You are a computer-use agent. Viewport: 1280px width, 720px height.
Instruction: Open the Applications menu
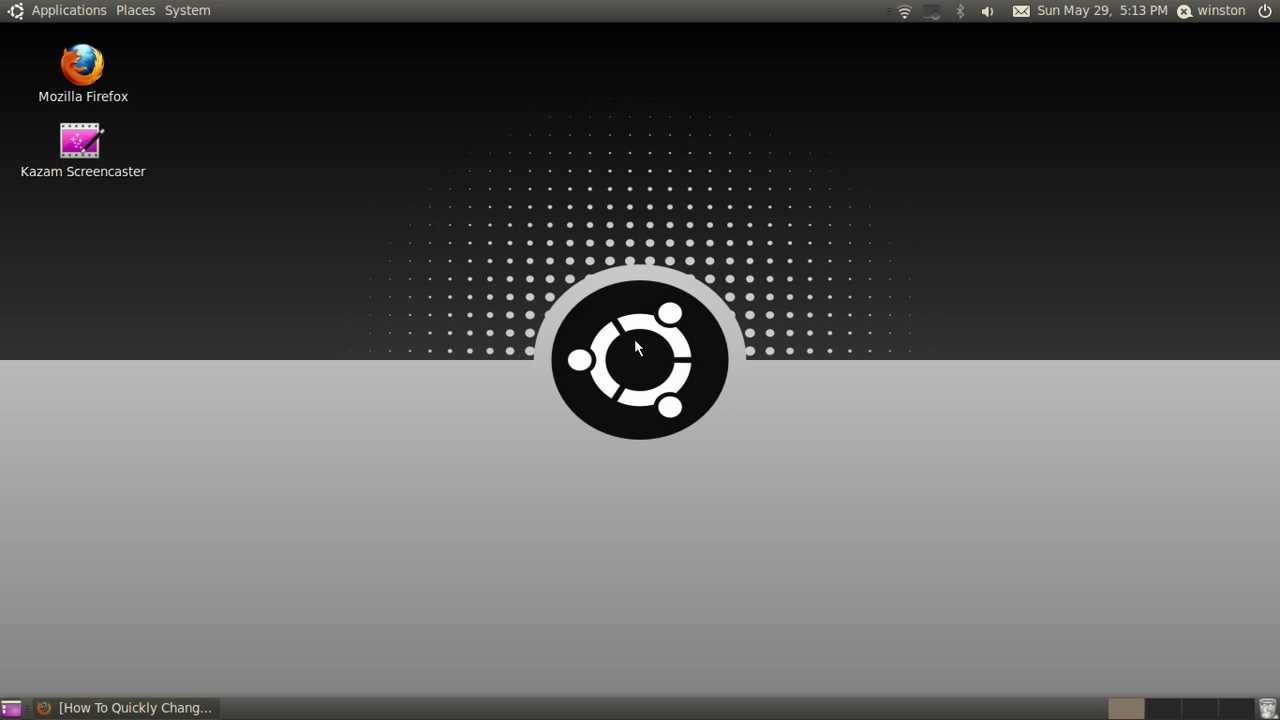69,11
